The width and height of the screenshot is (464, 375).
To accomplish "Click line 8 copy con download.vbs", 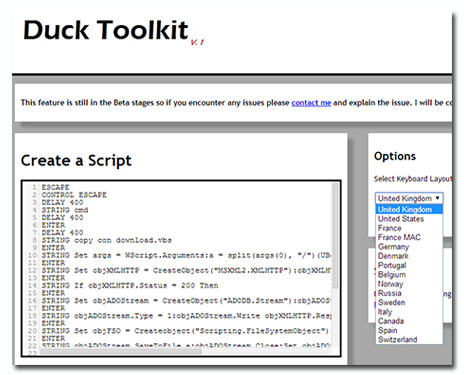I will click(x=106, y=240).
